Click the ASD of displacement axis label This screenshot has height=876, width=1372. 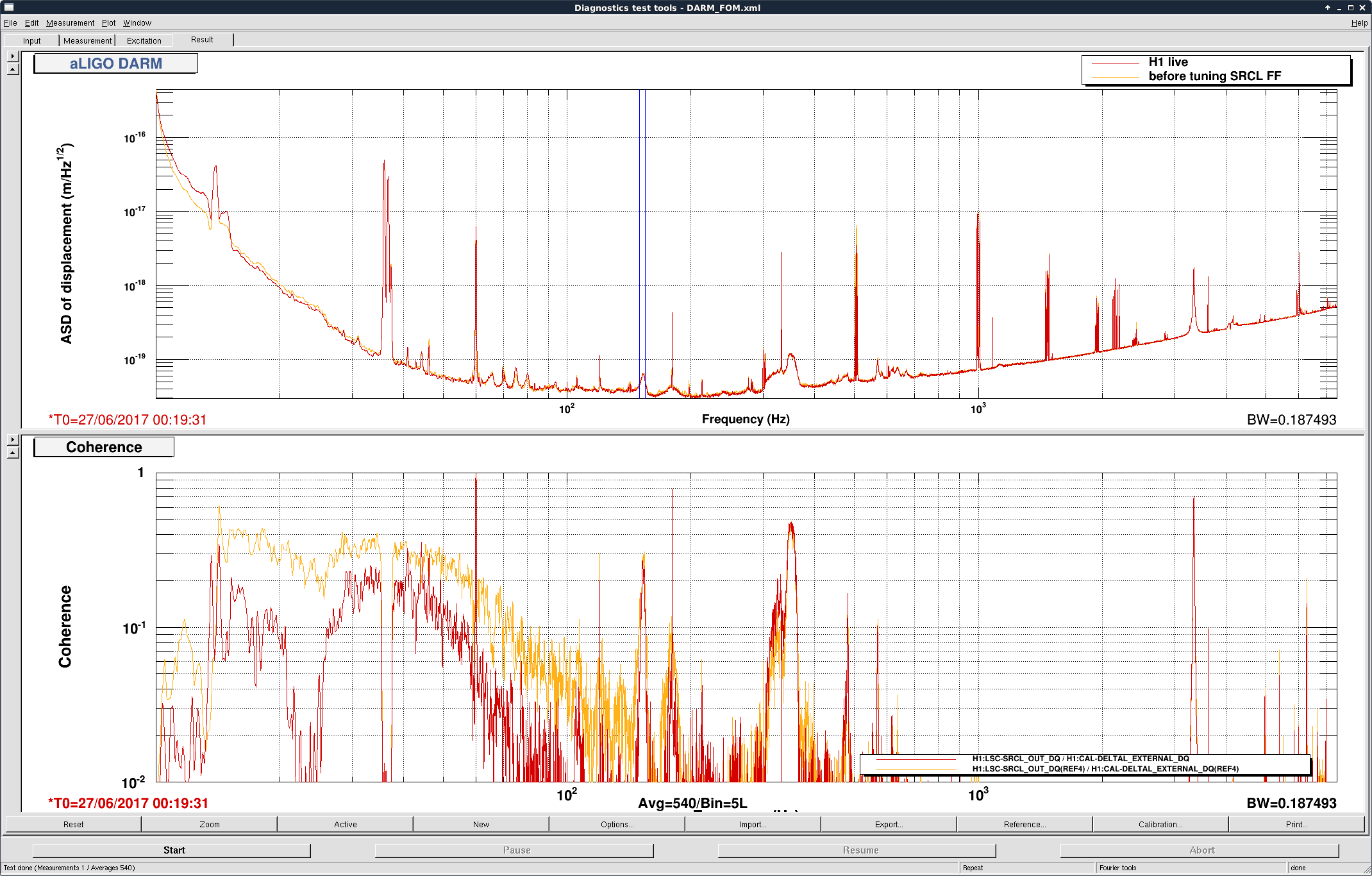(x=67, y=244)
